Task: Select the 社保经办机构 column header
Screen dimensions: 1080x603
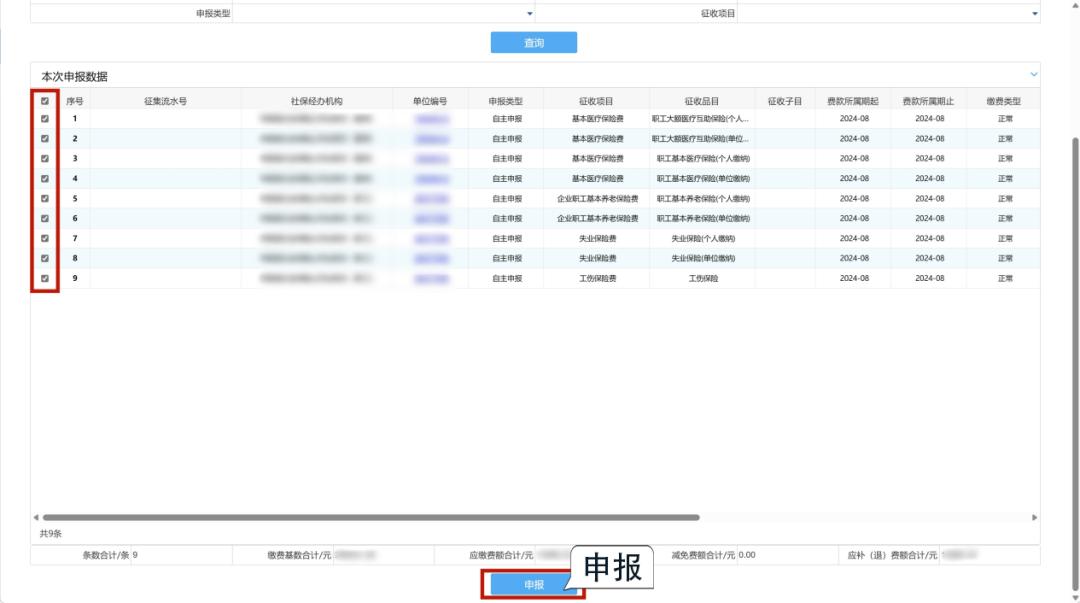Action: click(316, 101)
